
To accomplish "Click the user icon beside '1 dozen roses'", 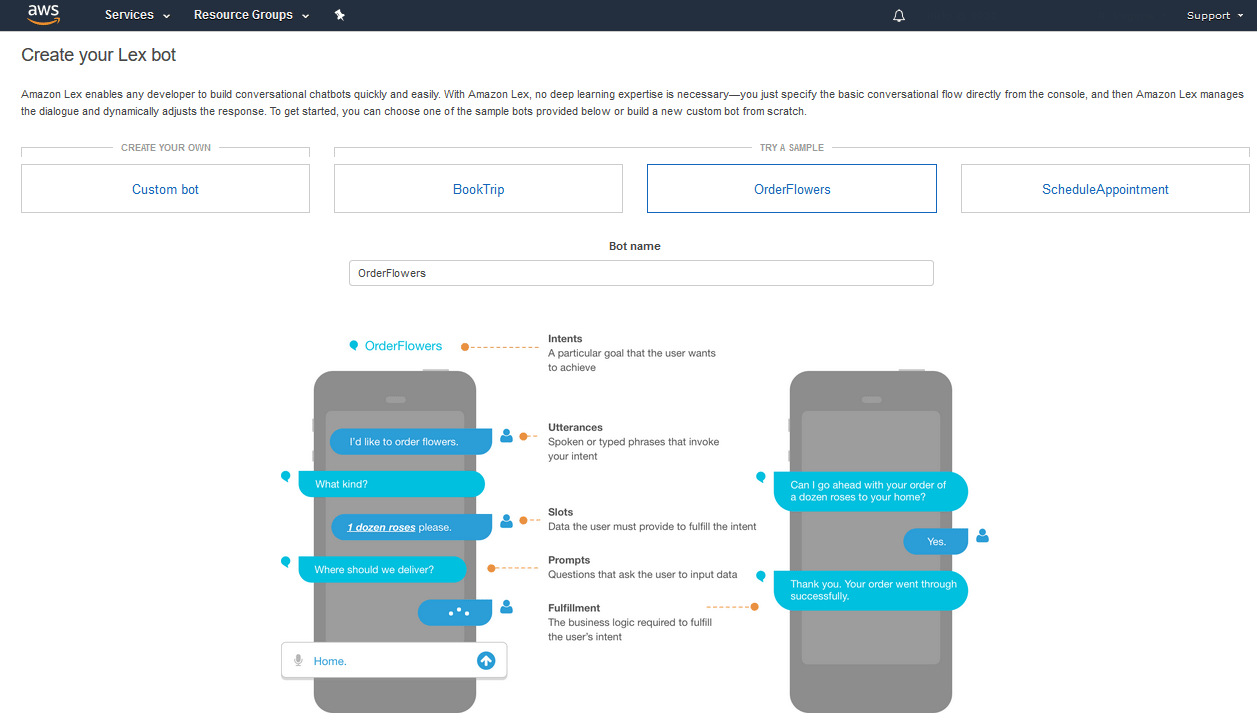I will (x=507, y=521).
